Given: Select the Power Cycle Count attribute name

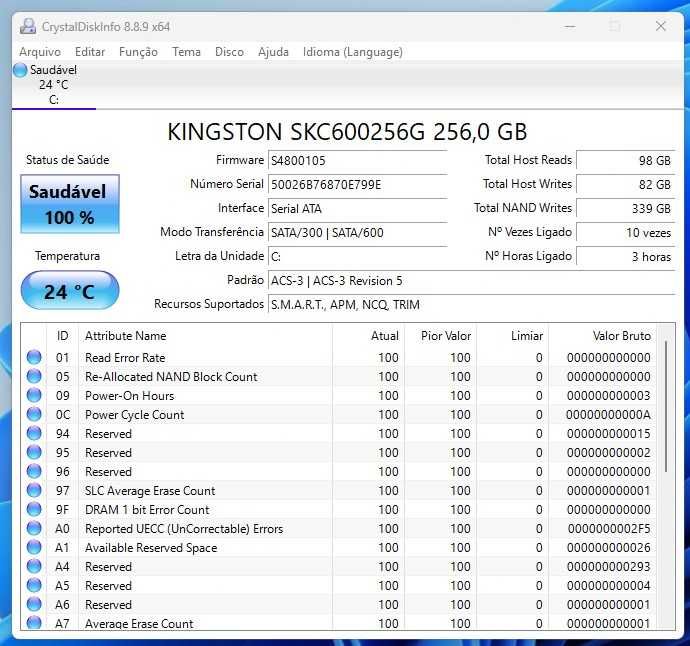Looking at the screenshot, I should 134,415.
